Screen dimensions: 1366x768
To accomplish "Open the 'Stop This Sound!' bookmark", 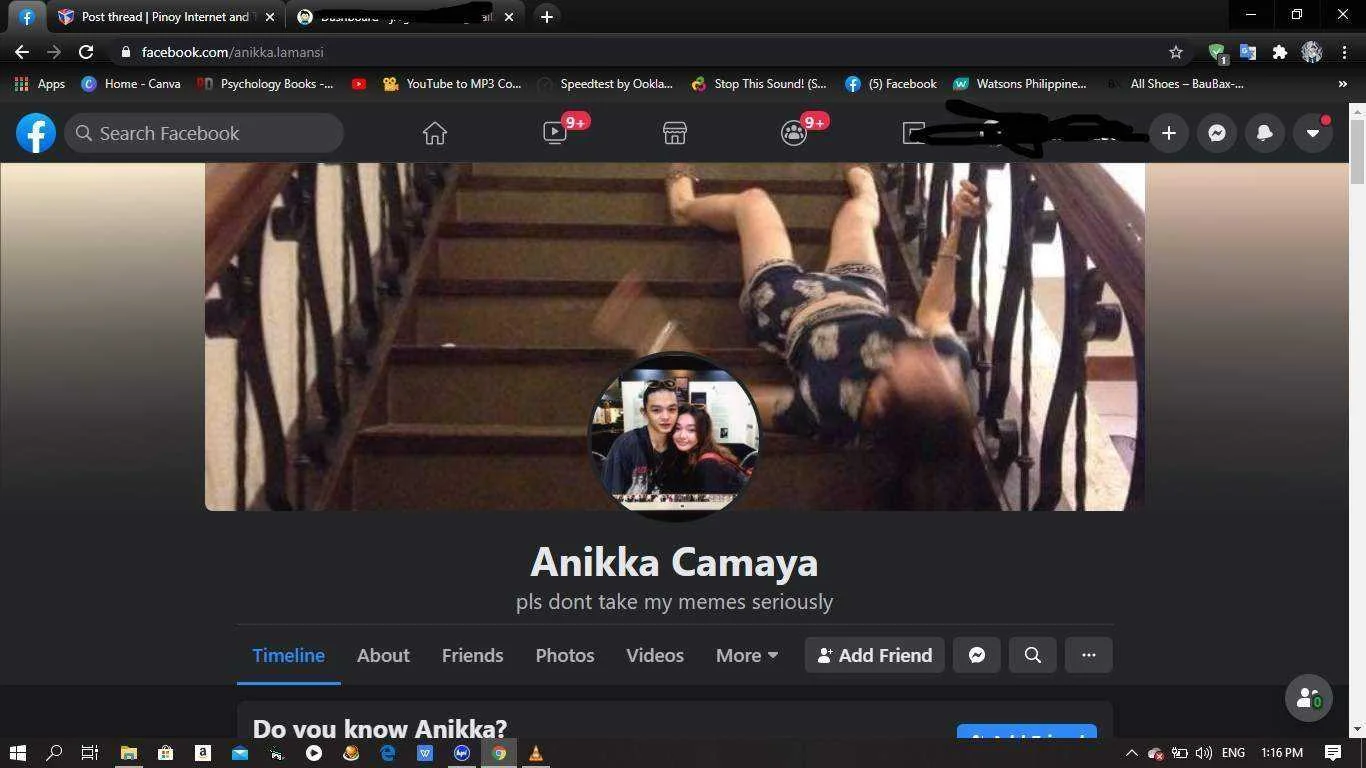I will pyautogui.click(x=759, y=84).
